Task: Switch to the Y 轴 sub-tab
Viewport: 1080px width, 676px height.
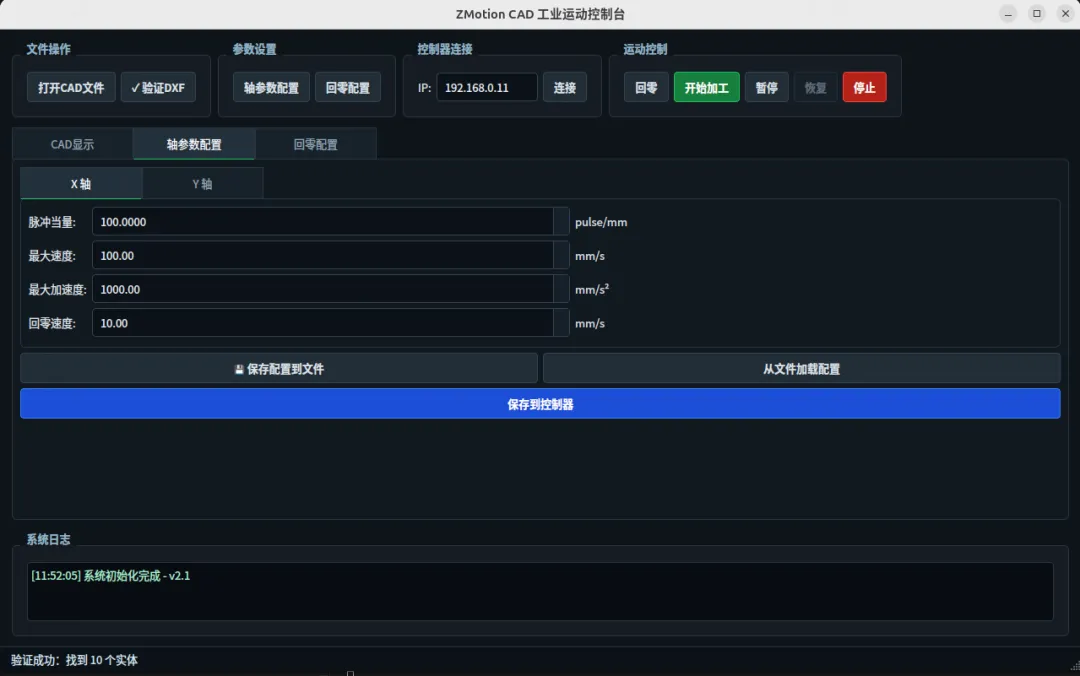Action: [x=202, y=183]
